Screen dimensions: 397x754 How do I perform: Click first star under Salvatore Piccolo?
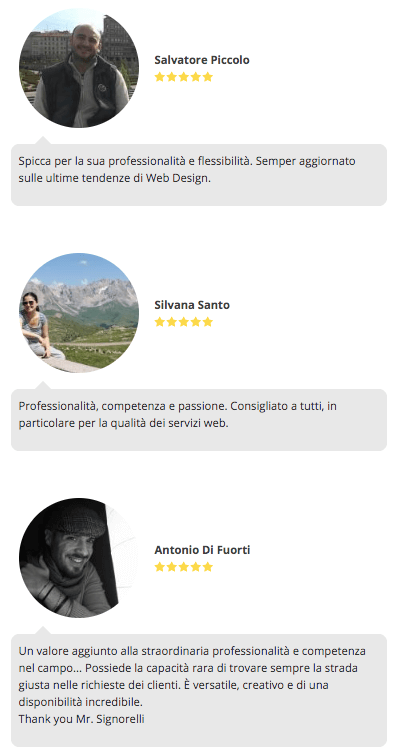tap(160, 77)
